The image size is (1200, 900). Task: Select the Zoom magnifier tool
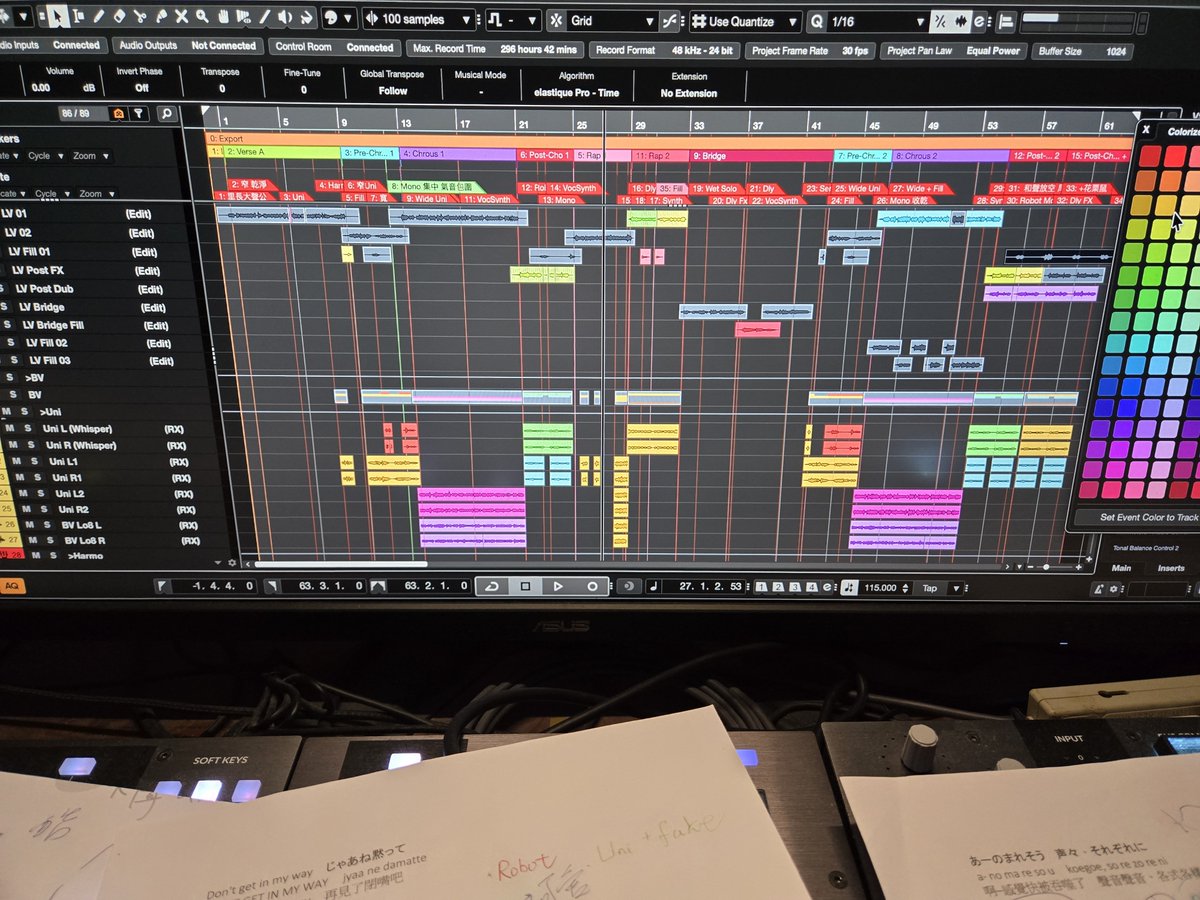point(202,17)
